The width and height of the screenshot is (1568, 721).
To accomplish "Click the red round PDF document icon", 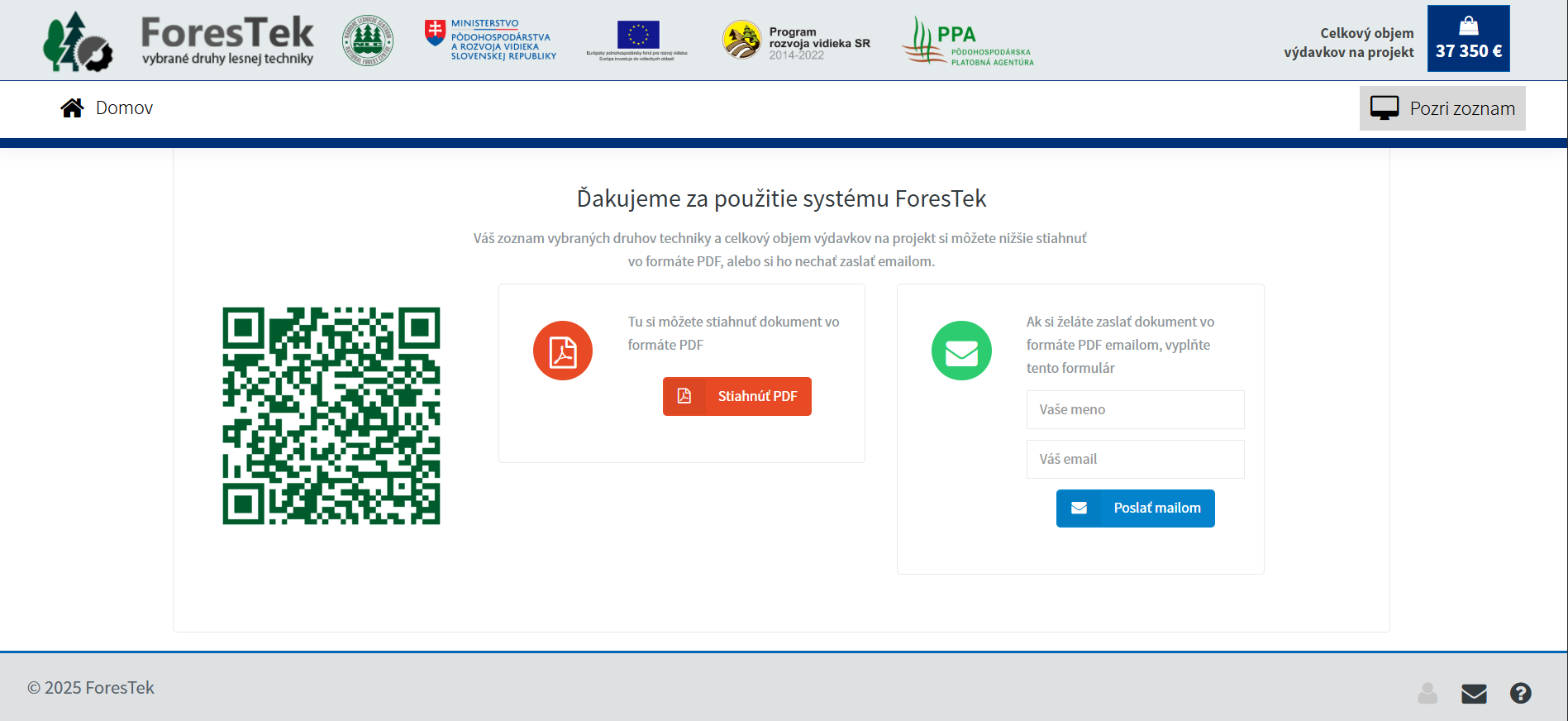I will (563, 351).
